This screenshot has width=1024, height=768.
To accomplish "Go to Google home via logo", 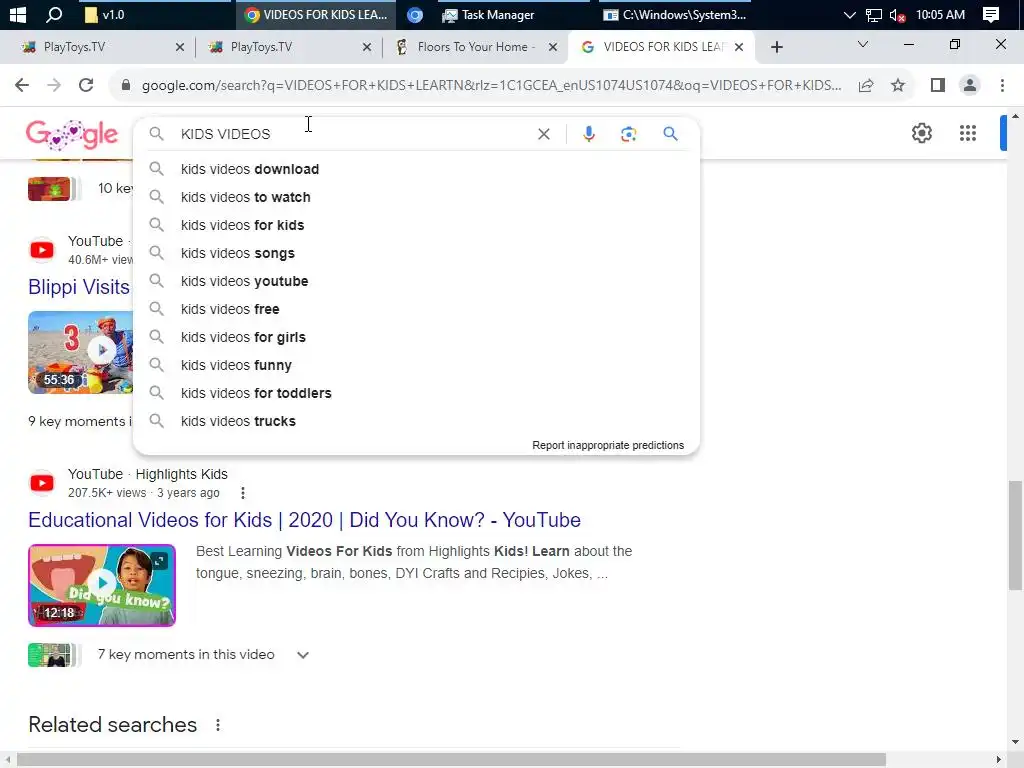I will pyautogui.click(x=72, y=135).
